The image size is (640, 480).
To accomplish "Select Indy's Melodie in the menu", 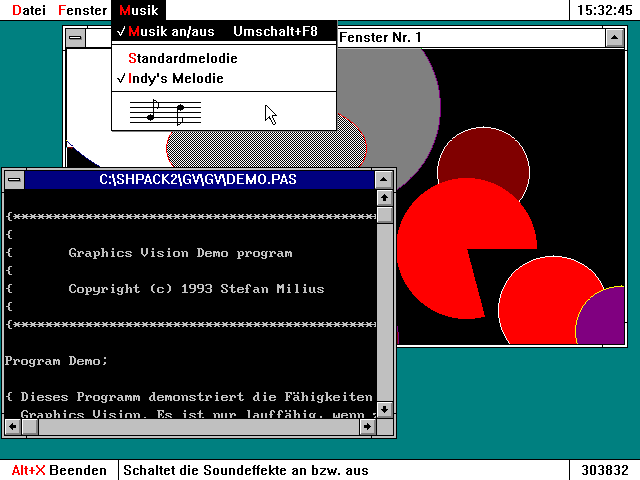I will coord(175,78).
